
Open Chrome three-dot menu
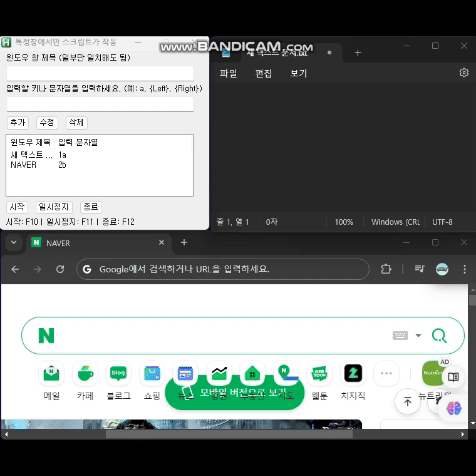[465, 269]
